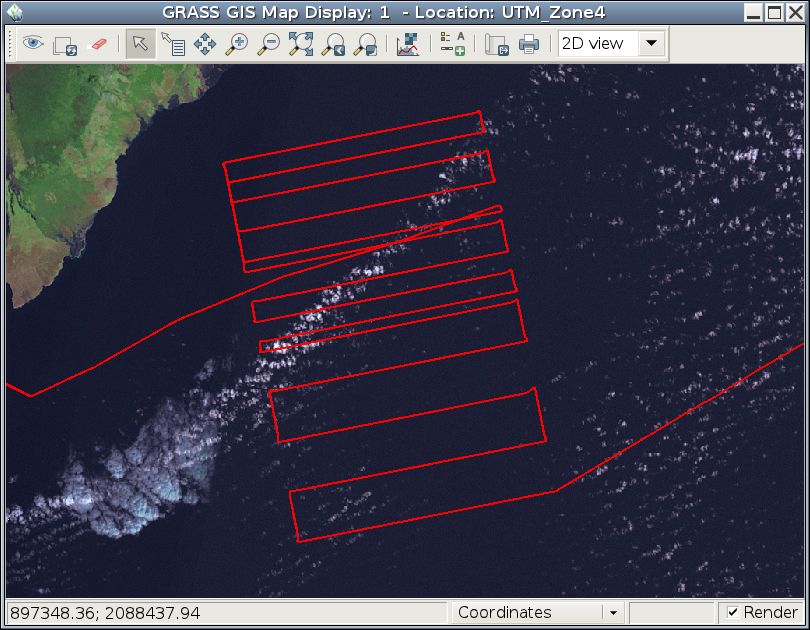Maximize the Map Display window
810x630 pixels.
(x=775, y=12)
